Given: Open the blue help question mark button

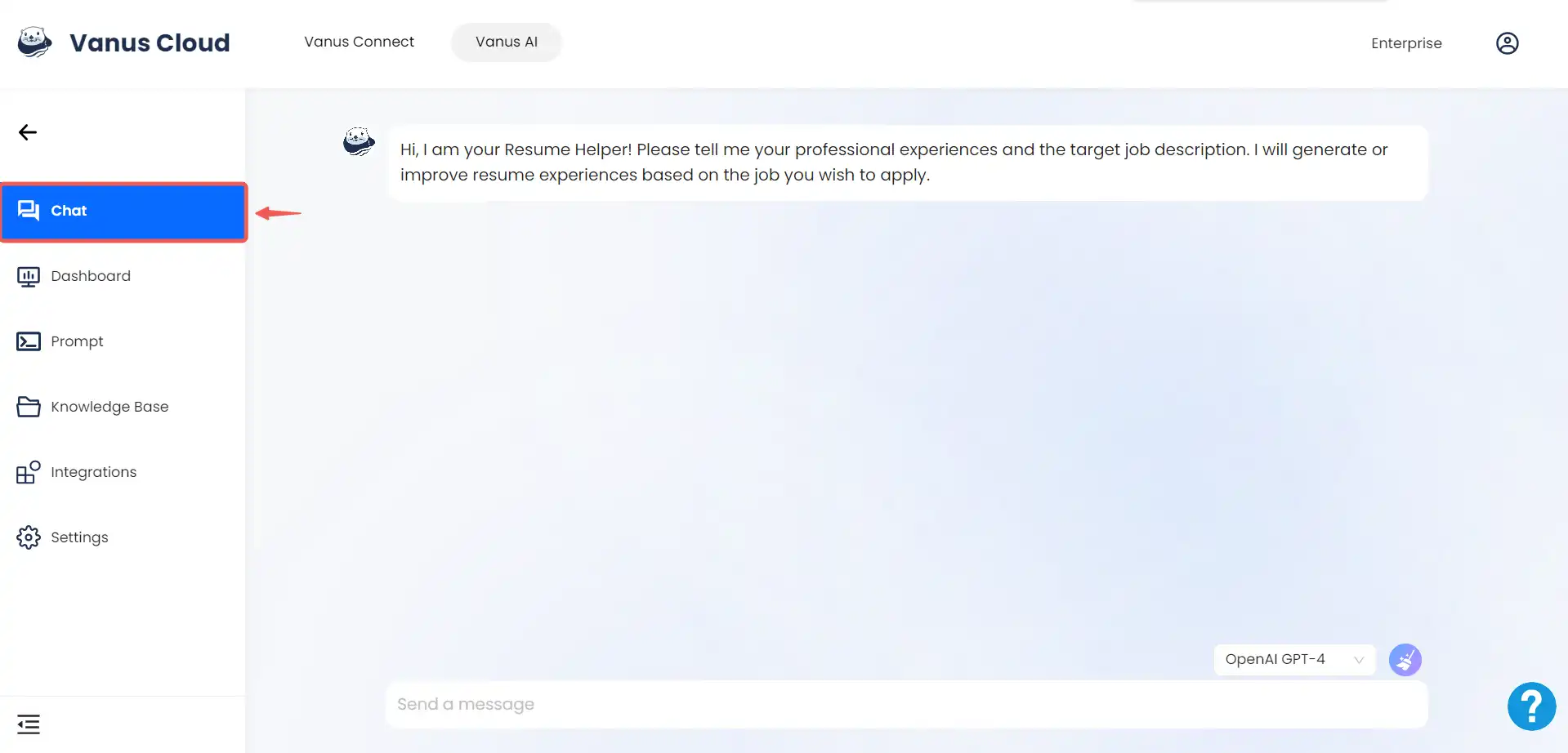Looking at the screenshot, I should [x=1531, y=706].
